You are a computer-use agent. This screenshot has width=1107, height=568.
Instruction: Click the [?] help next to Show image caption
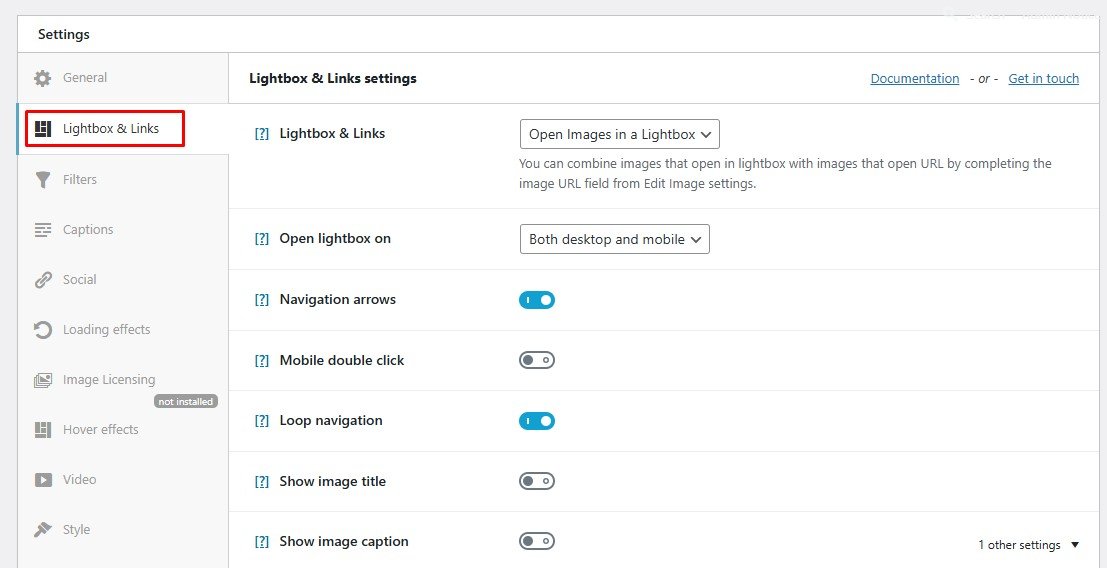tap(262, 542)
